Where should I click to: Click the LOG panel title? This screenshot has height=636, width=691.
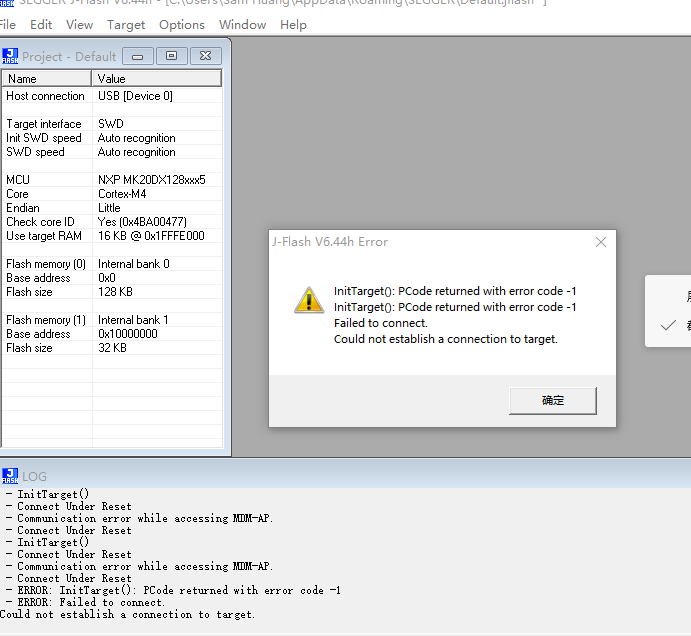(34, 476)
